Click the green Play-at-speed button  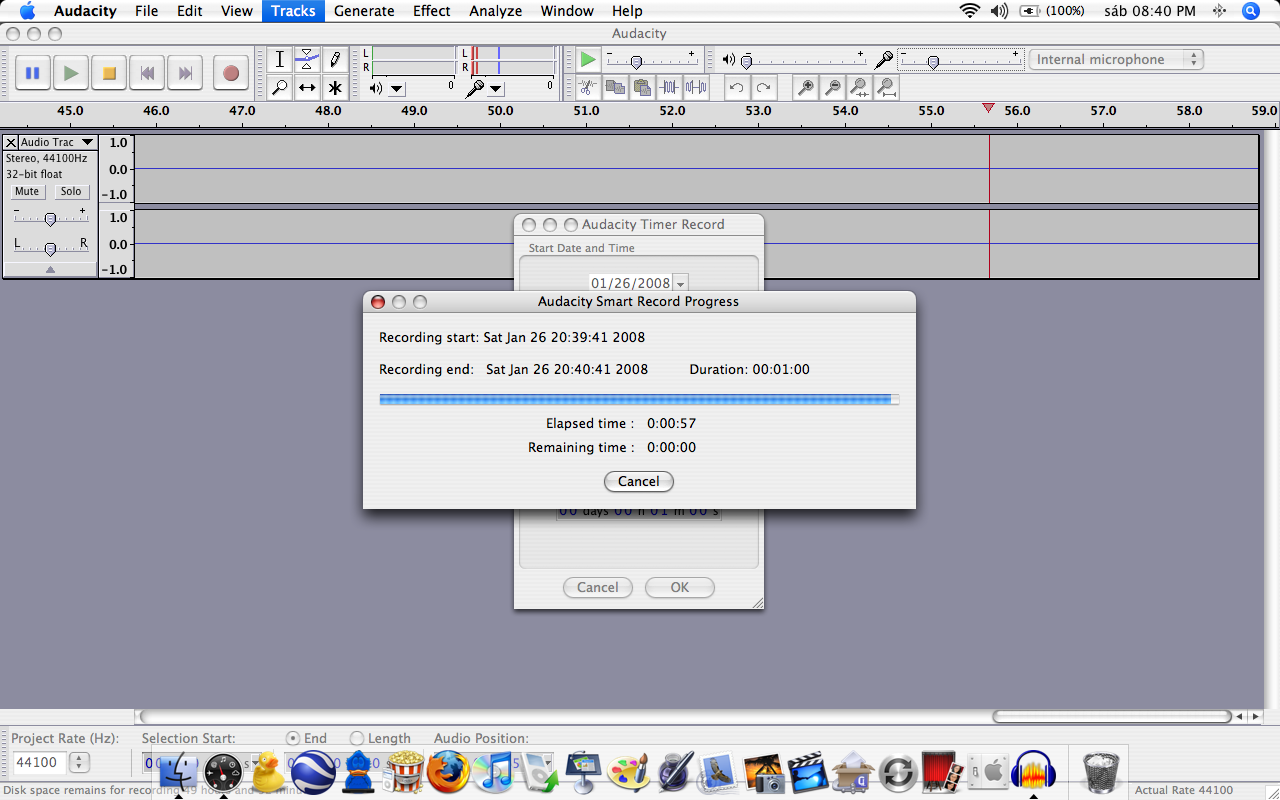point(588,59)
